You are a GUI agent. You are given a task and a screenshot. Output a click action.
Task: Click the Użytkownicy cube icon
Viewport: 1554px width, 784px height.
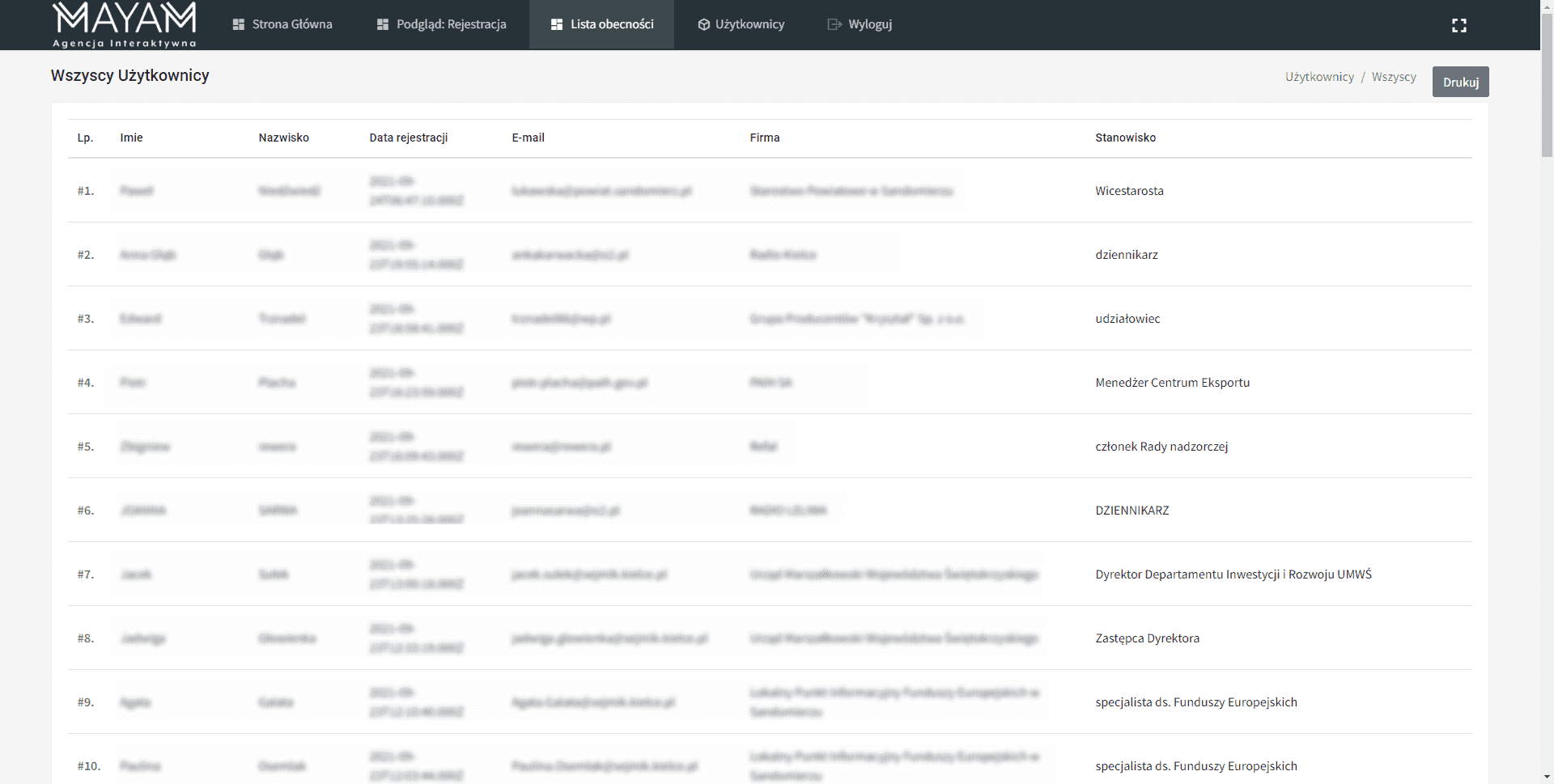(703, 25)
